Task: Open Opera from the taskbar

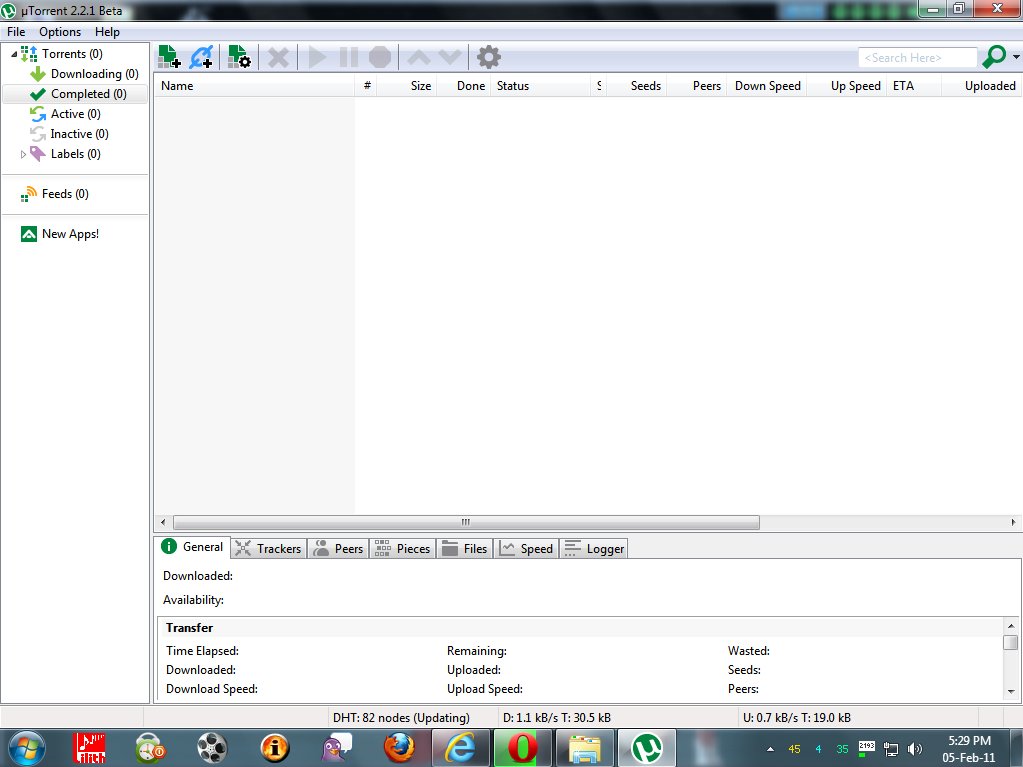Action: (522, 748)
